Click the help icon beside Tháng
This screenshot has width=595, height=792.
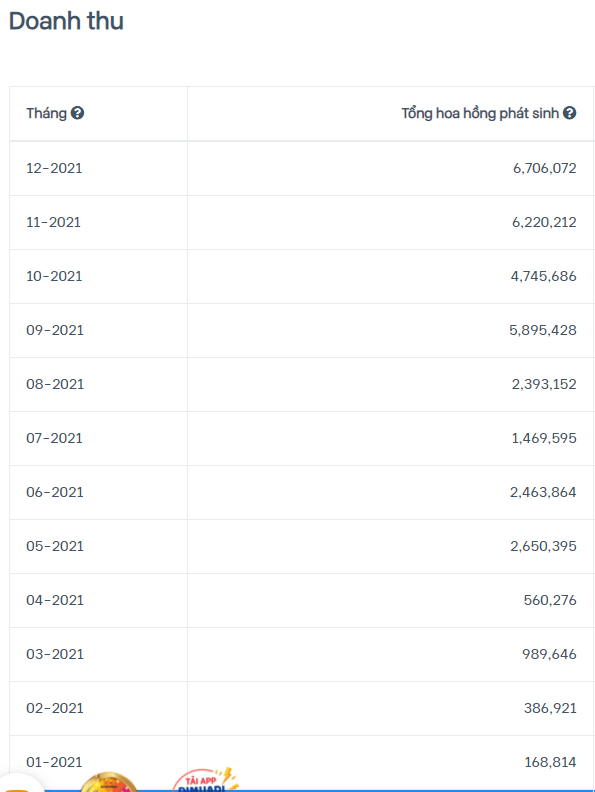click(77, 113)
